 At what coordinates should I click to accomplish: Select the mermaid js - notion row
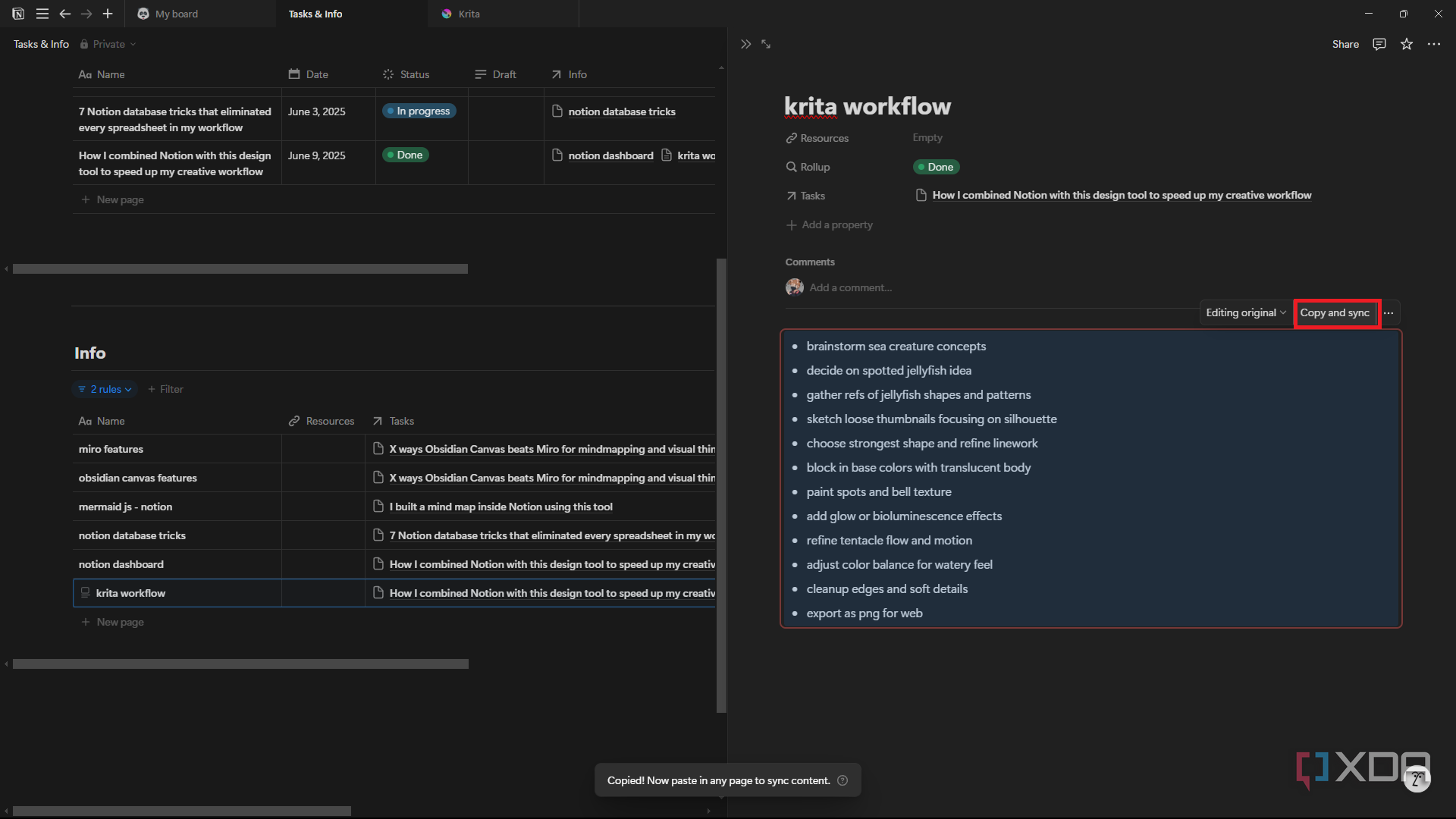[125, 507]
